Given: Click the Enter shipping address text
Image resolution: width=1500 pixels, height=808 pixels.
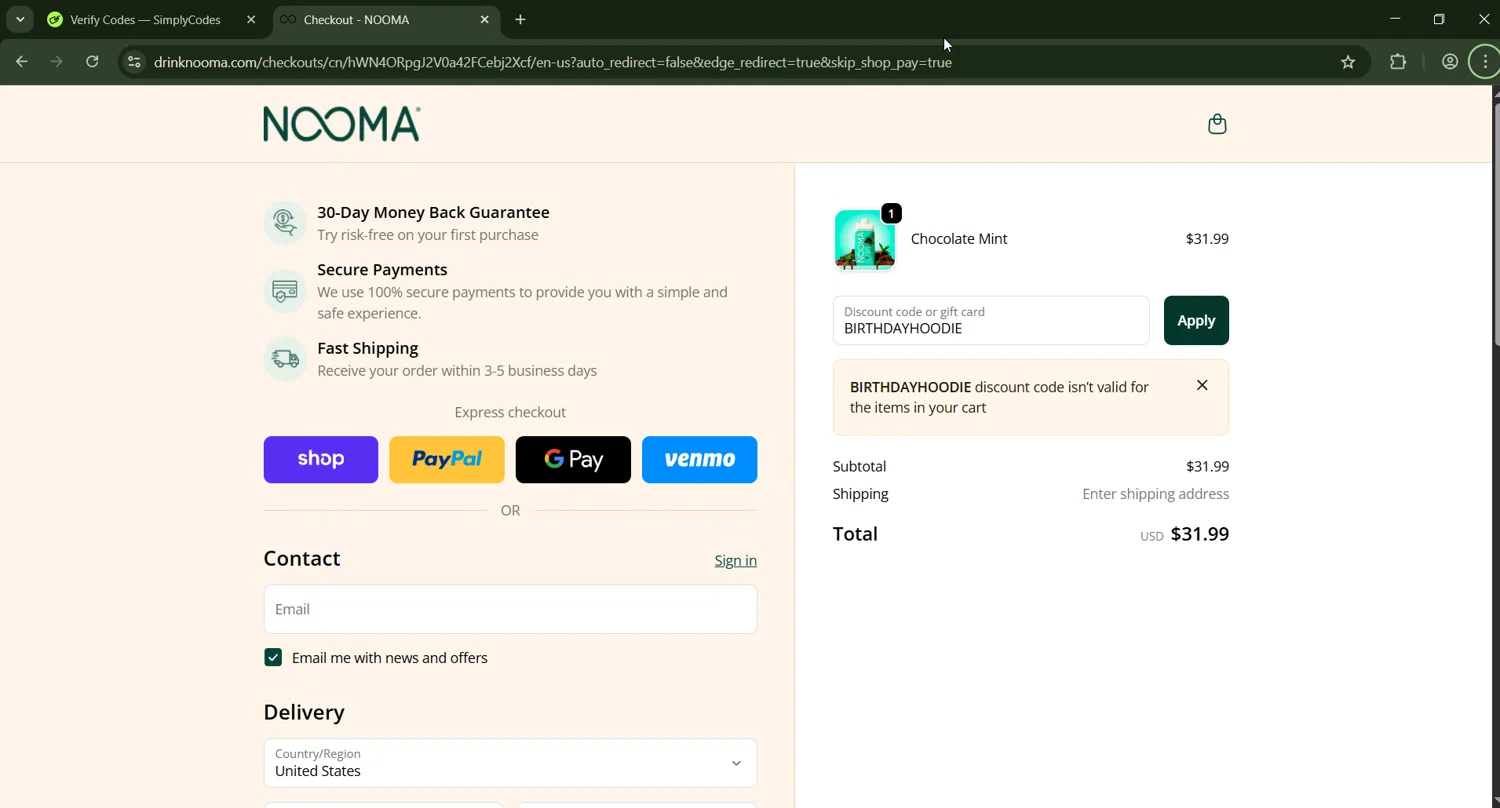Looking at the screenshot, I should click(1156, 494).
